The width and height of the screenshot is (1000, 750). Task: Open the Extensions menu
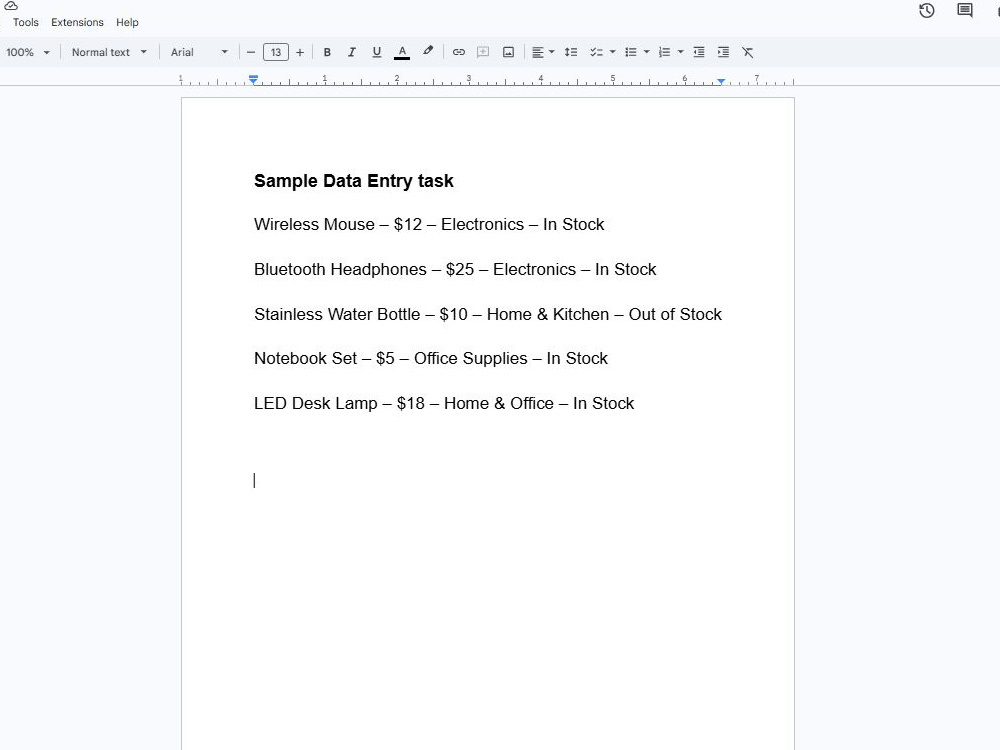(77, 22)
